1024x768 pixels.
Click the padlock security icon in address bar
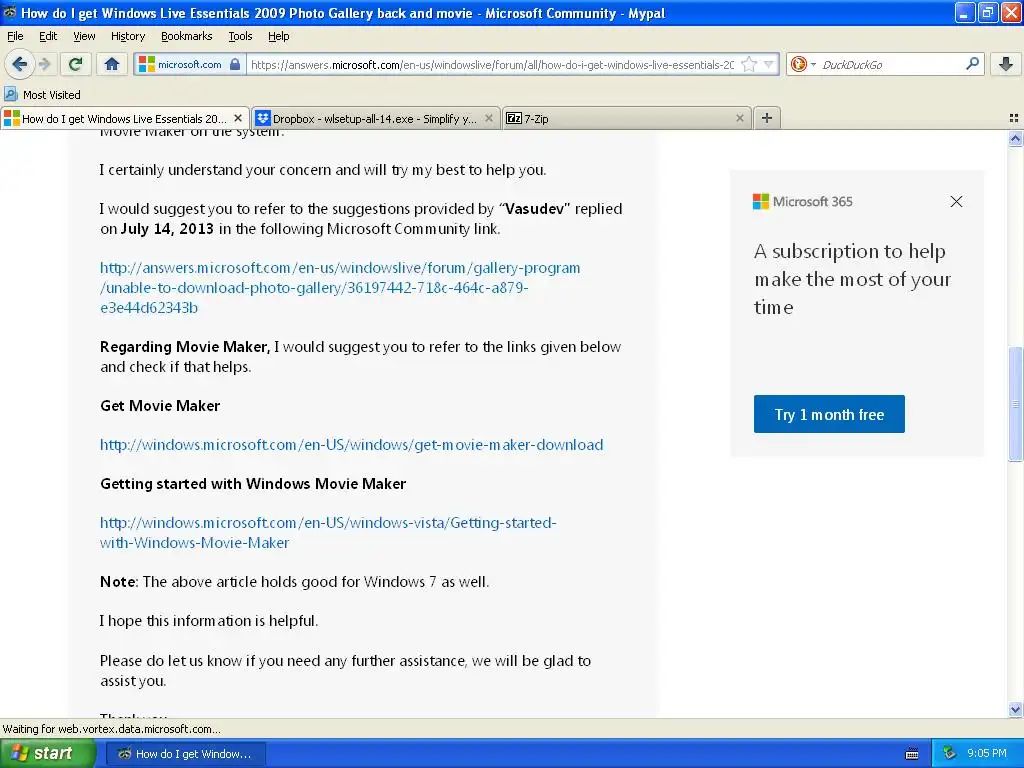click(234, 64)
